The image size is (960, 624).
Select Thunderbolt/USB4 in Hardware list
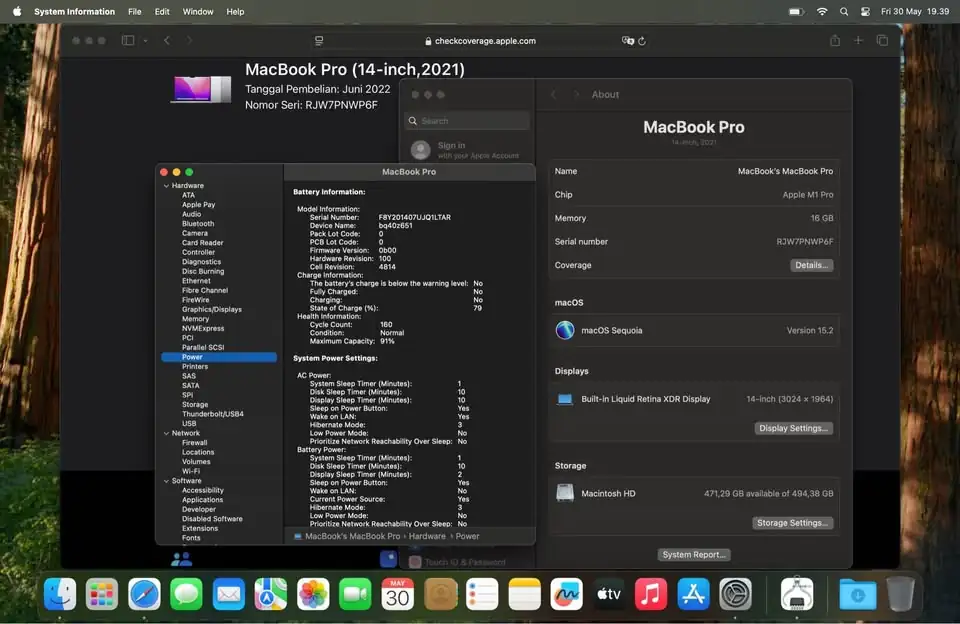212,414
